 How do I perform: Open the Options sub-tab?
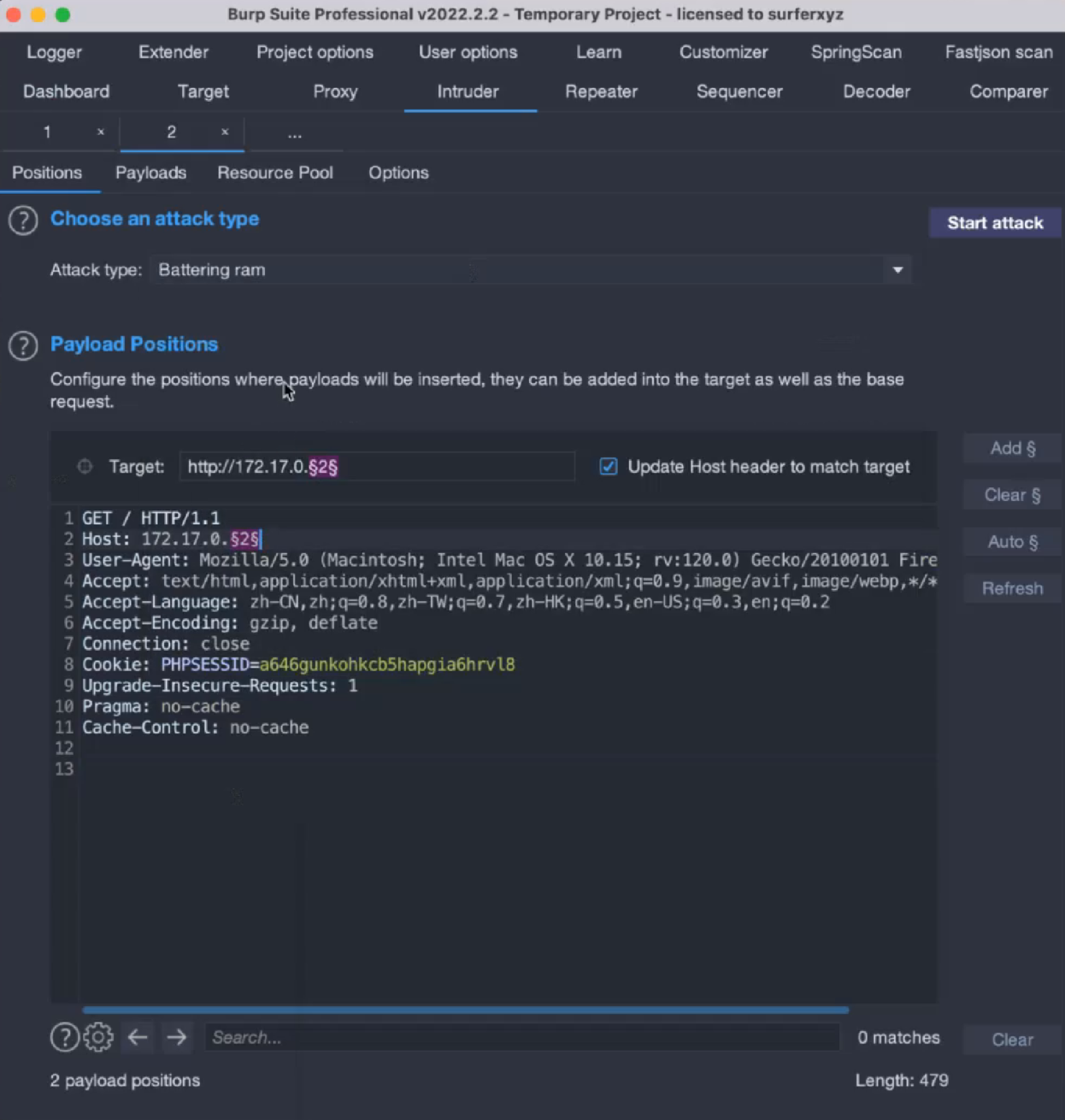coord(398,173)
